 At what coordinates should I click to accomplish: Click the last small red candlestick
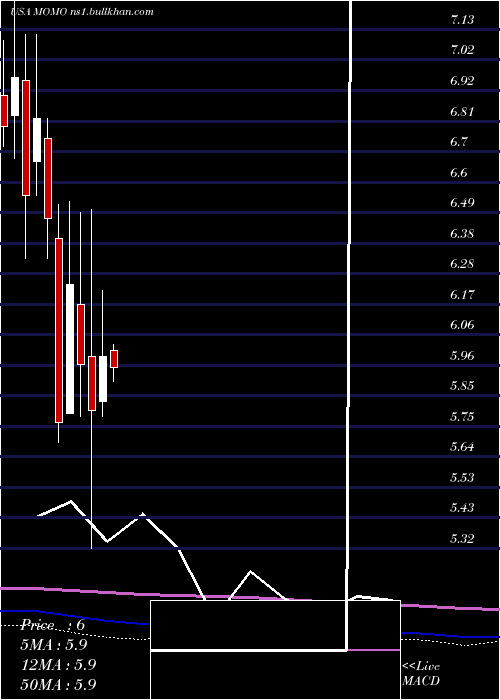pos(114,359)
